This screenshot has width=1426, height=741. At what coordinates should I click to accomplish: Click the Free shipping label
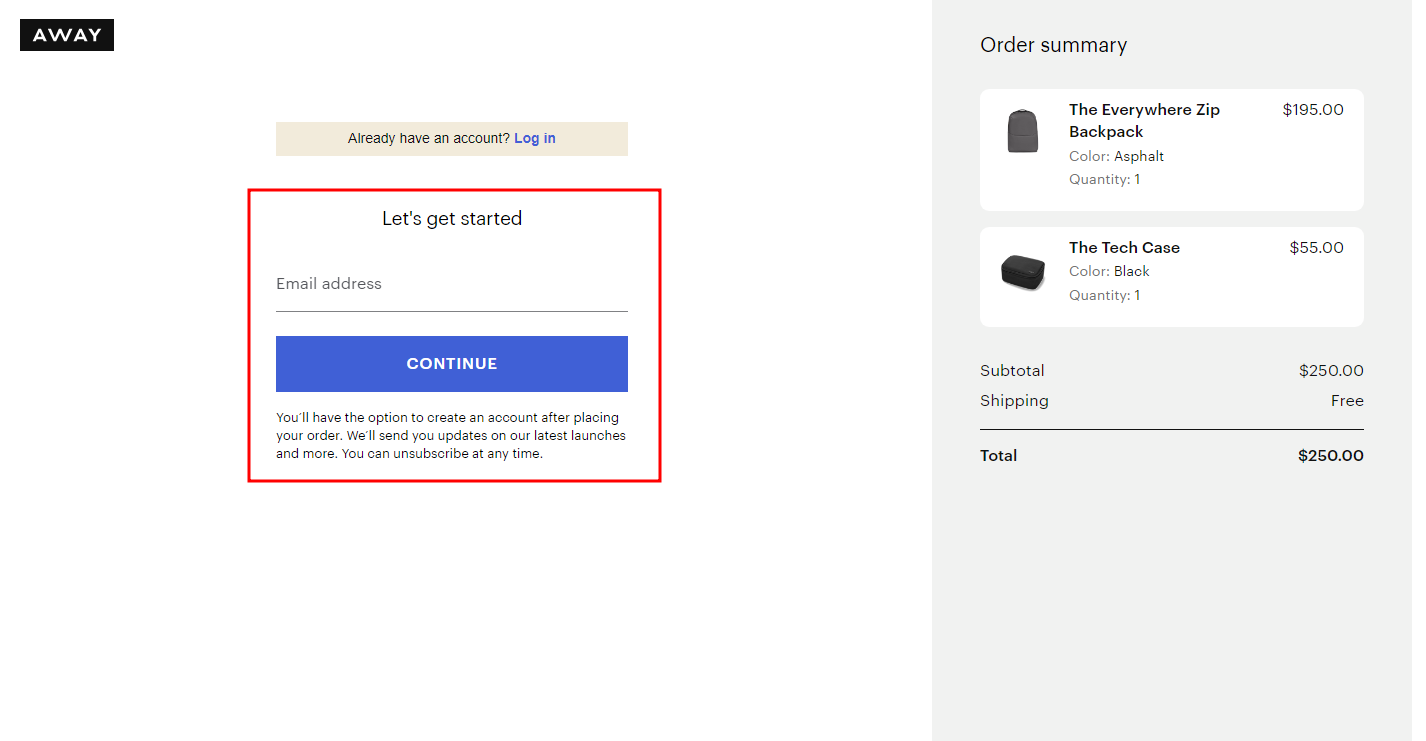click(x=1347, y=400)
